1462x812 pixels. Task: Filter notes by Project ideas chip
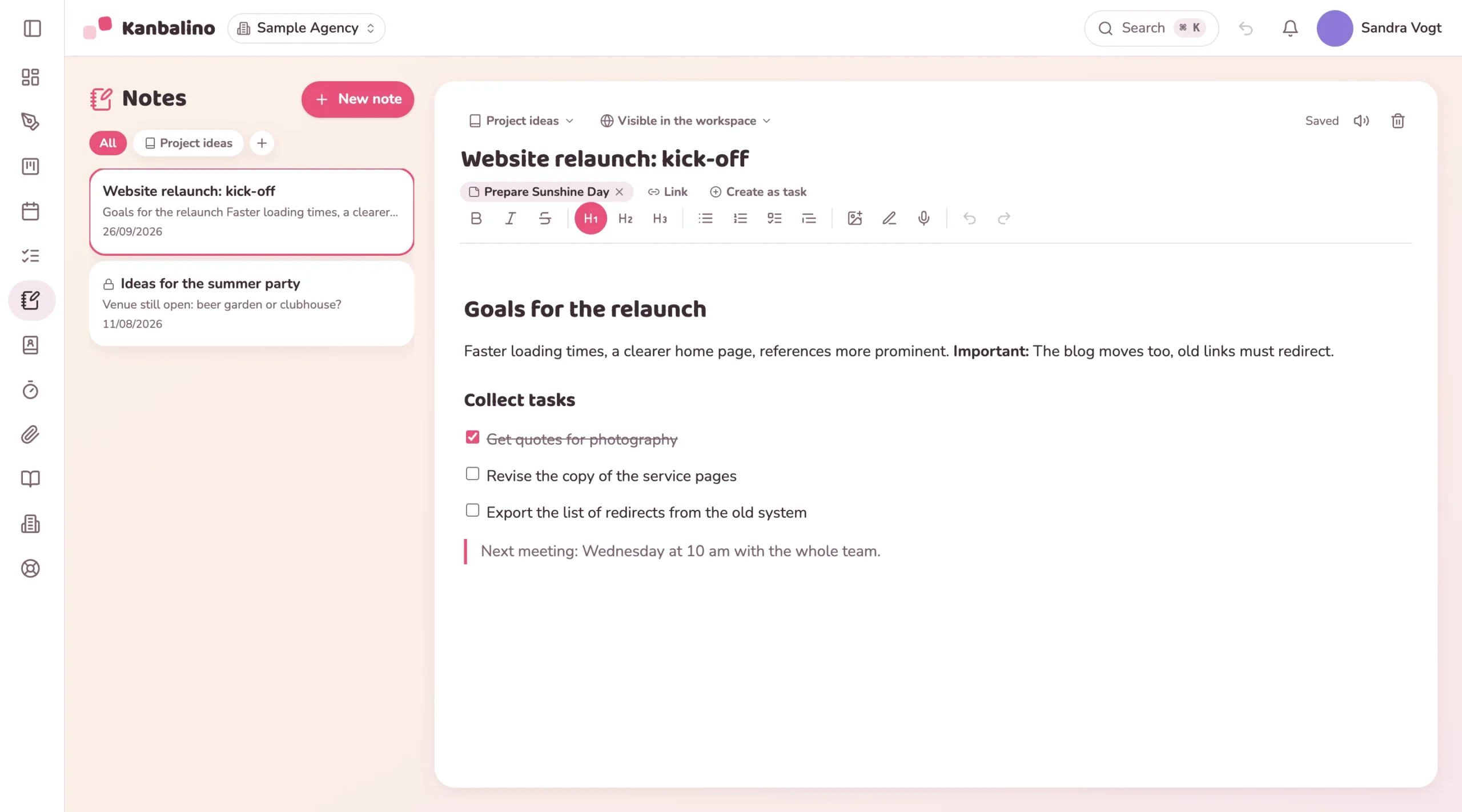pos(188,143)
